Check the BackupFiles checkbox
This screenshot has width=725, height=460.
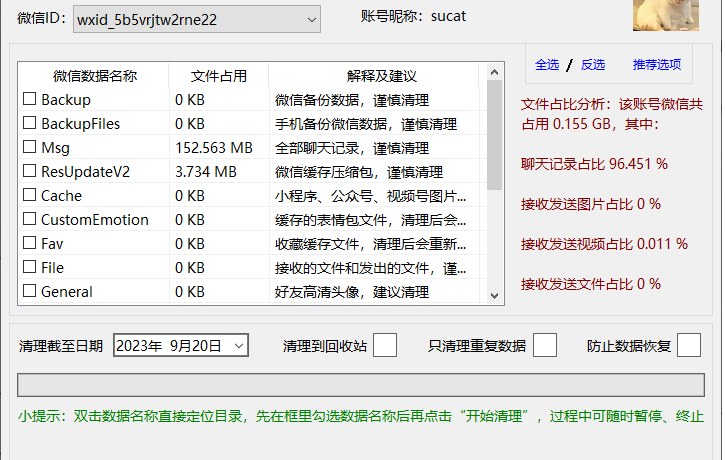[30, 123]
